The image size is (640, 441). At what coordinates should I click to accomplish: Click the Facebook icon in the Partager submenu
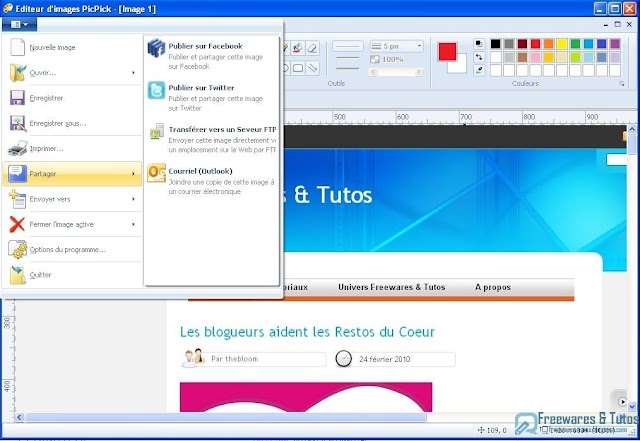point(156,49)
